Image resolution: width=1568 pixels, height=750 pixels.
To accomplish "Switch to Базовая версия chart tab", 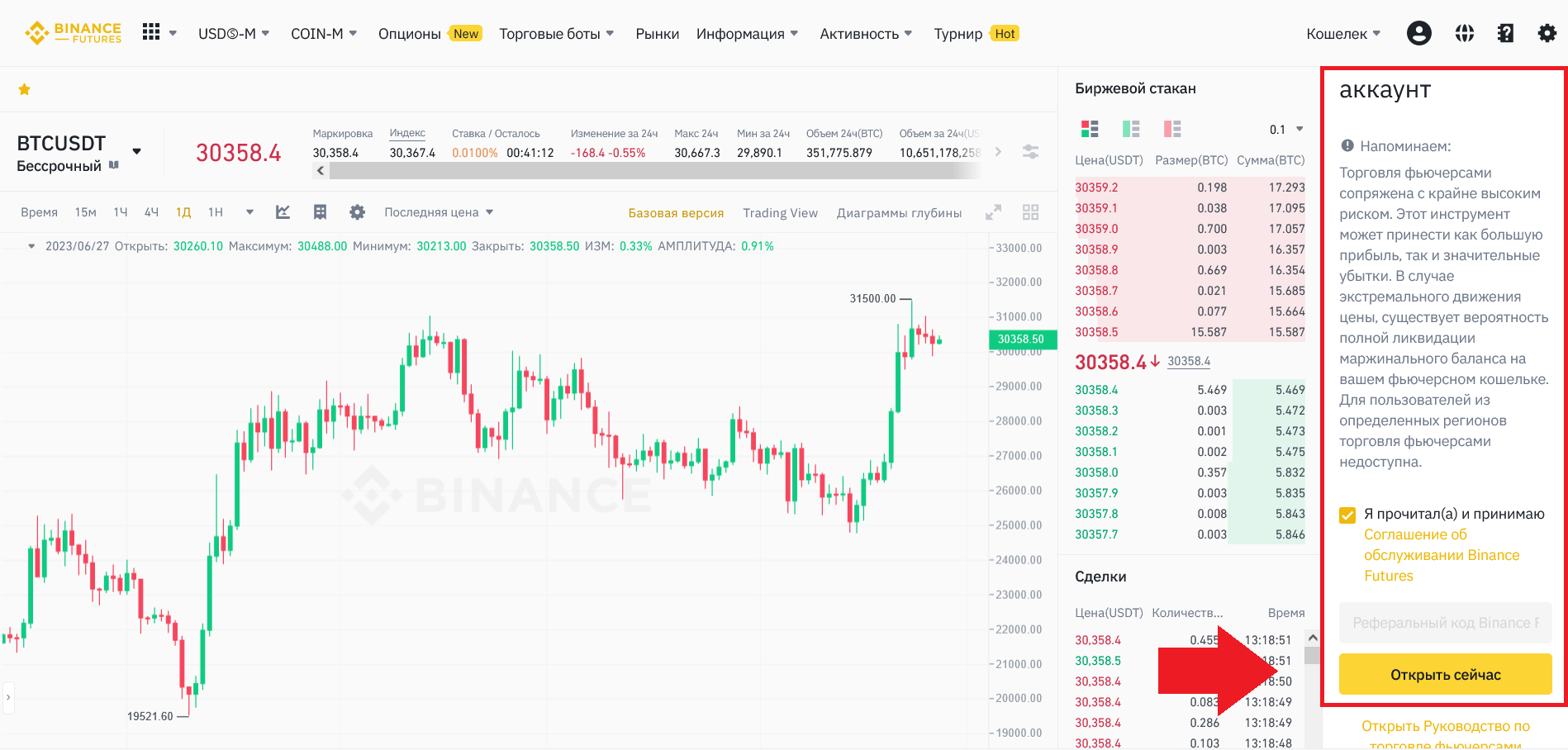I will [676, 213].
